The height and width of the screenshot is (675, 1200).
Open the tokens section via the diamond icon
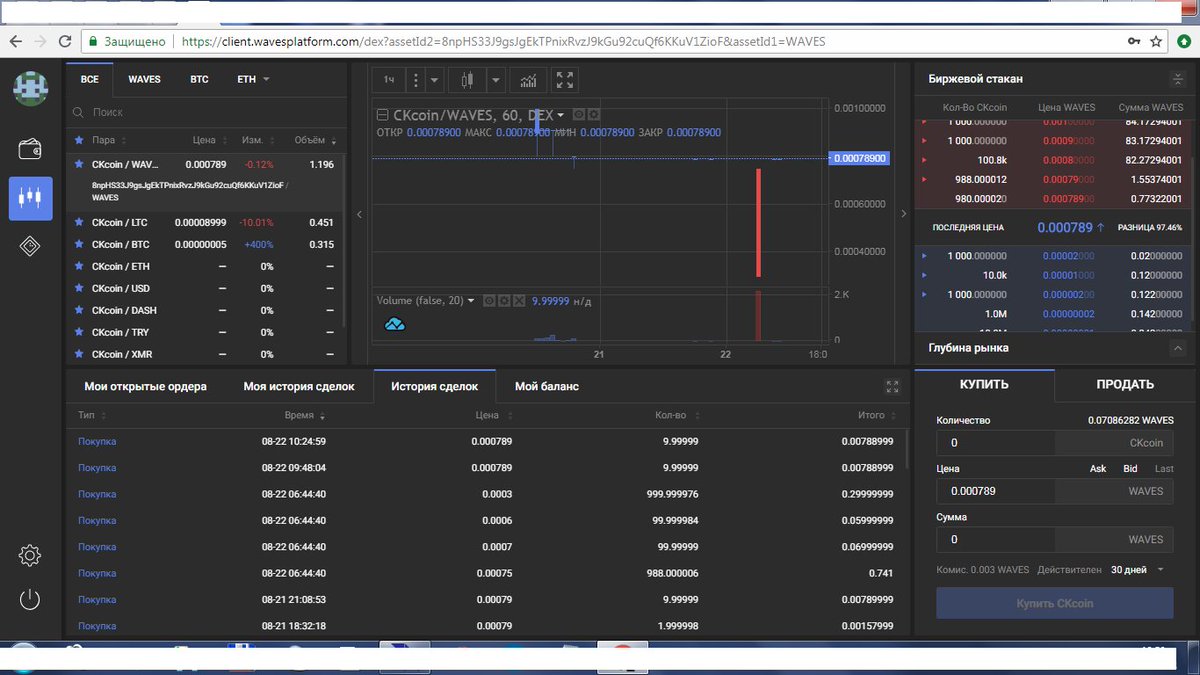click(30, 245)
